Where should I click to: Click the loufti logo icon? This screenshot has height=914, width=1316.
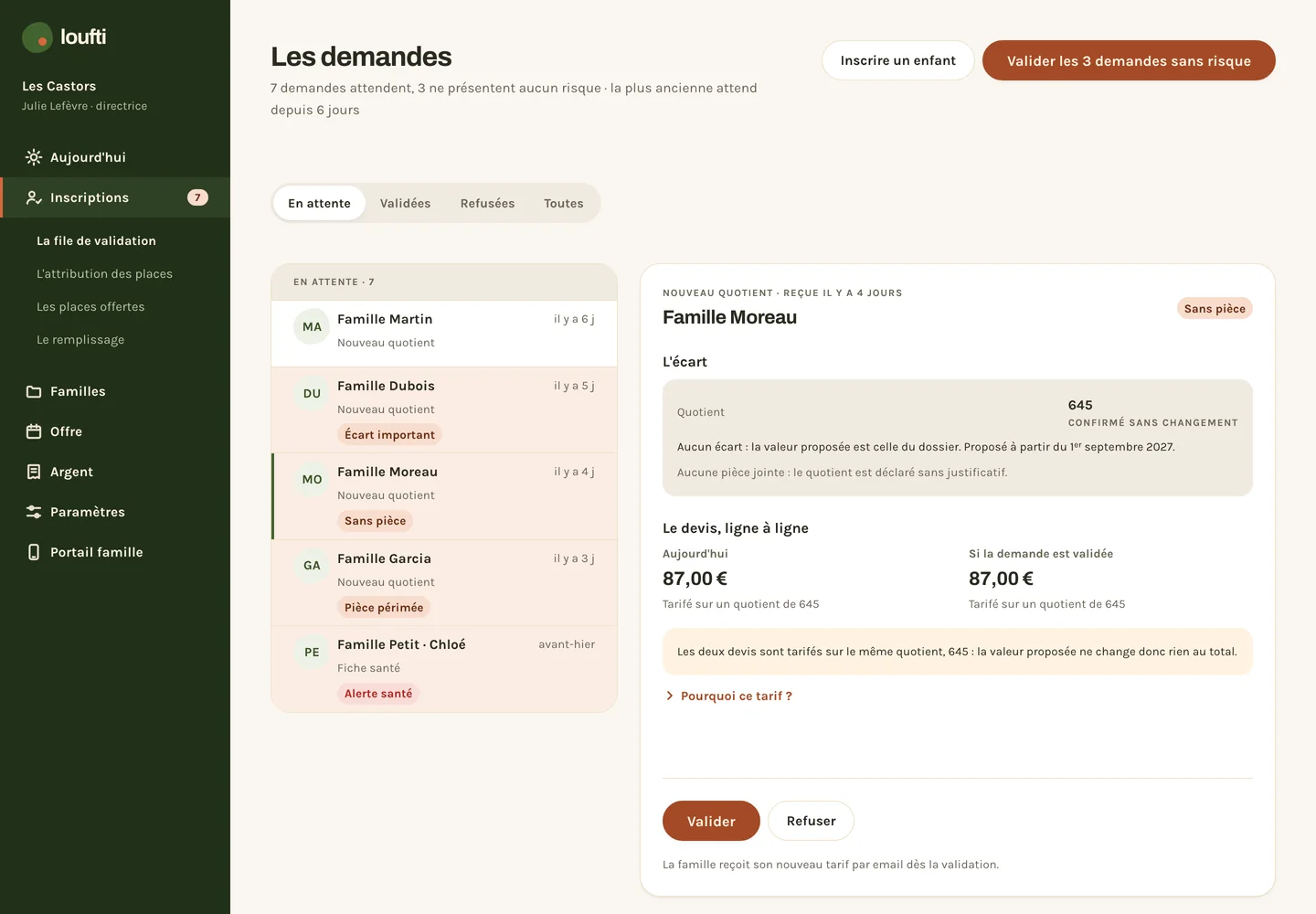(x=37, y=37)
